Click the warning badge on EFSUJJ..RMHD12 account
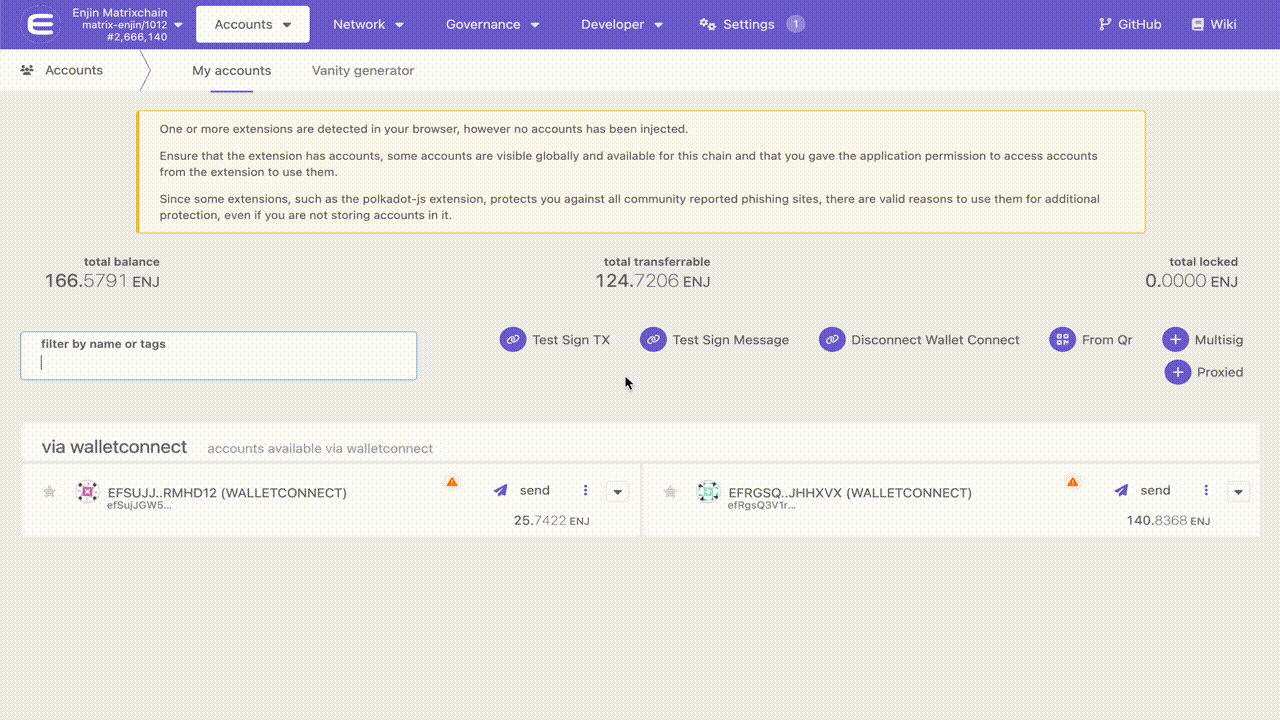The height and width of the screenshot is (720, 1280). (452, 482)
